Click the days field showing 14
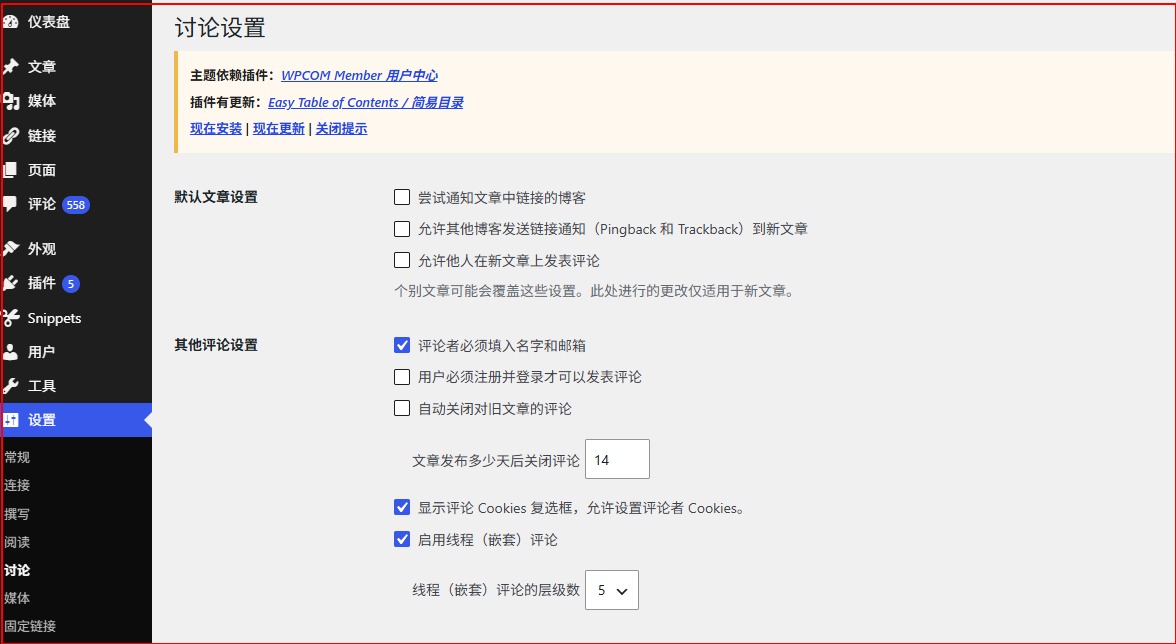Screen dimensions: 1176x644 point(617,459)
